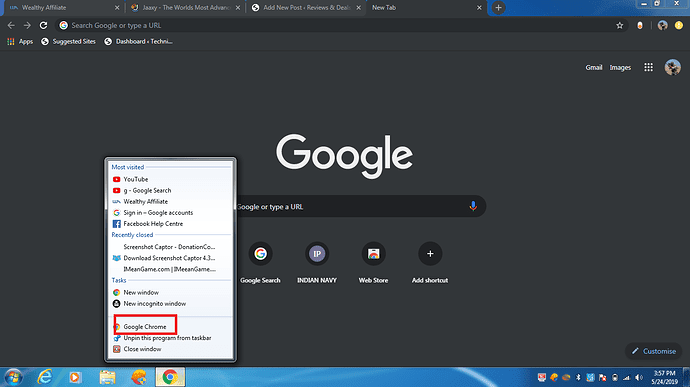690x387 pixels.
Task: Open Facebook Help Centre jump list entry
Action: coord(171,224)
